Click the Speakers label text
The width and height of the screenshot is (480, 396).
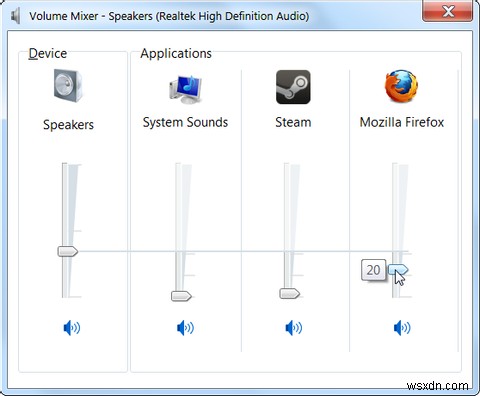(x=68, y=125)
